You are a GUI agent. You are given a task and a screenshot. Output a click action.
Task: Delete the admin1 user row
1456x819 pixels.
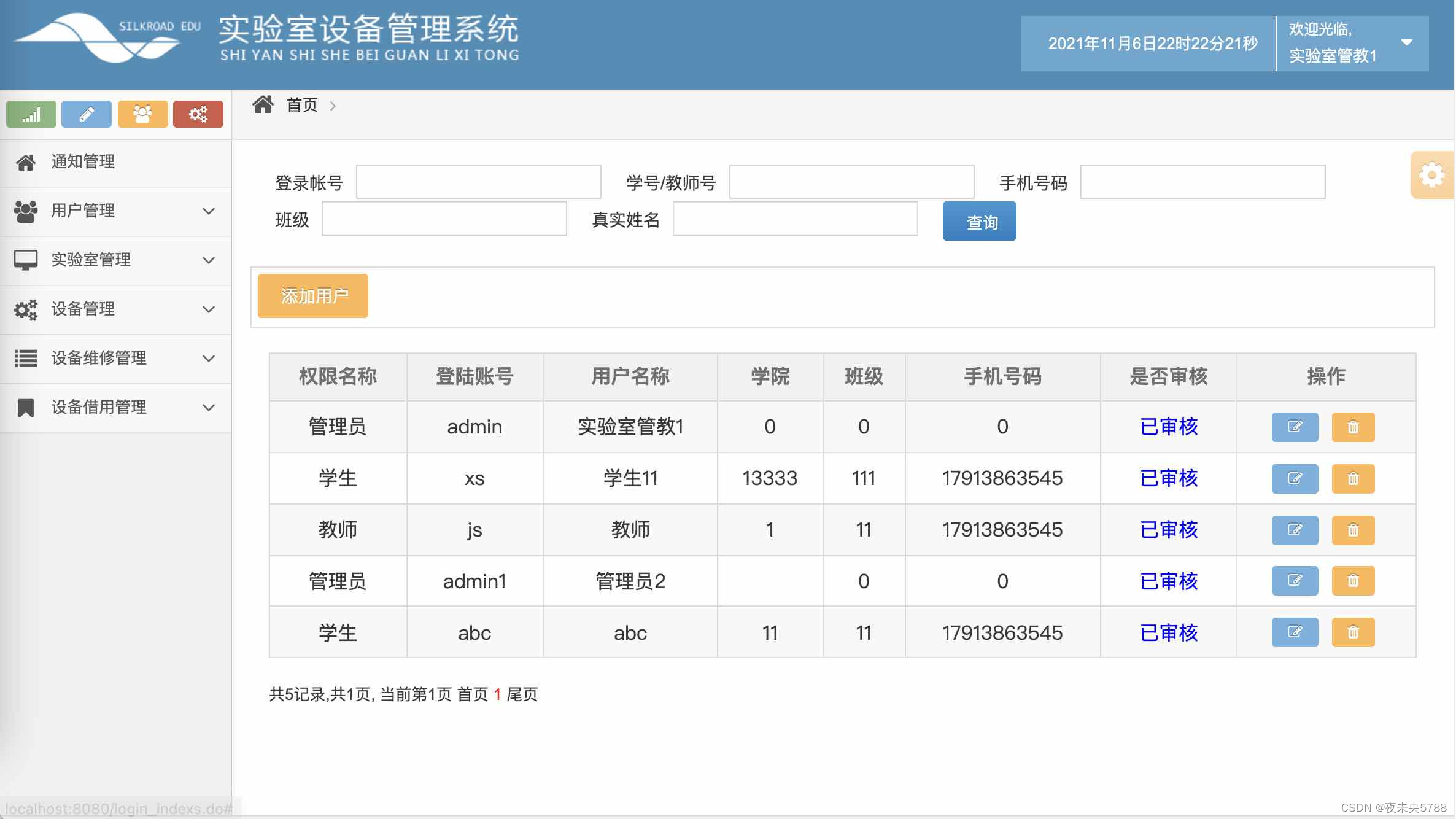(1352, 580)
